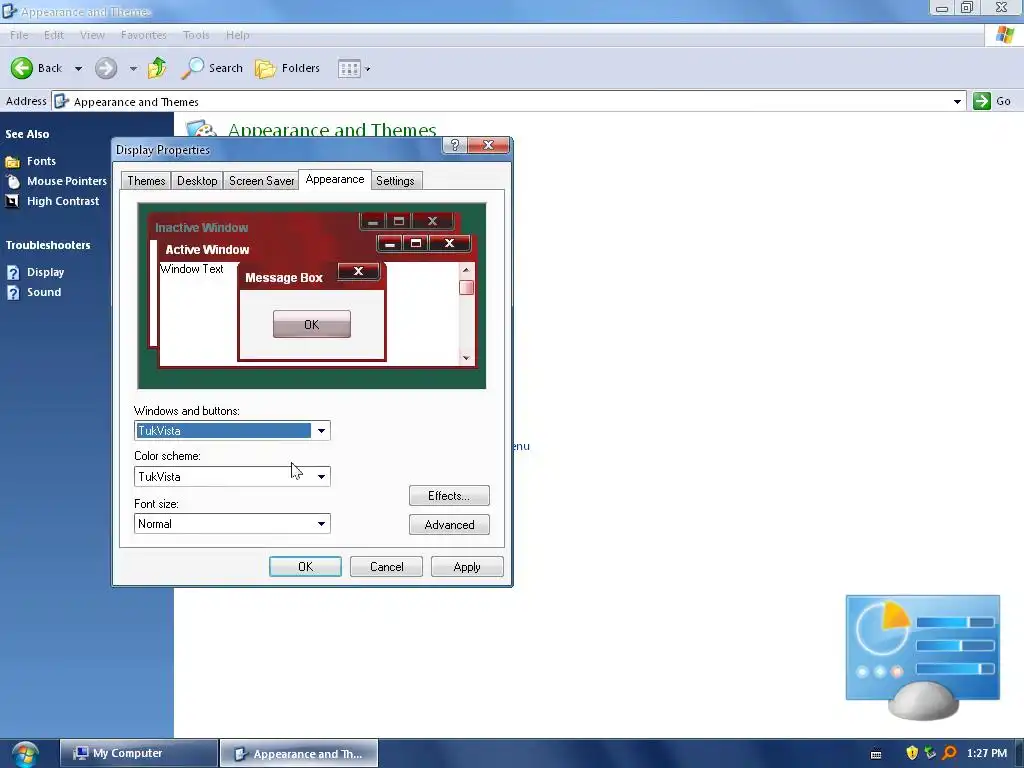Open the Windows and buttons dropdown
Image resolution: width=1024 pixels, height=768 pixels.
321,431
